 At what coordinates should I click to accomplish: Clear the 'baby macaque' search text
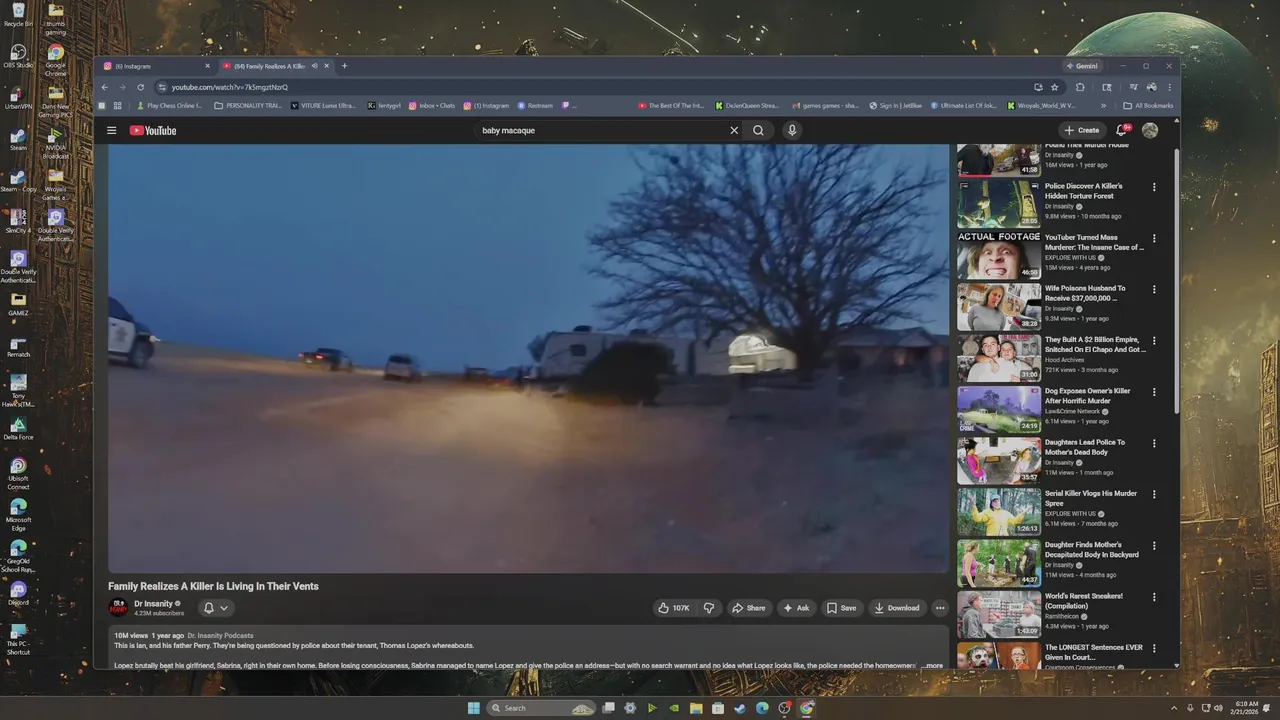click(x=734, y=130)
